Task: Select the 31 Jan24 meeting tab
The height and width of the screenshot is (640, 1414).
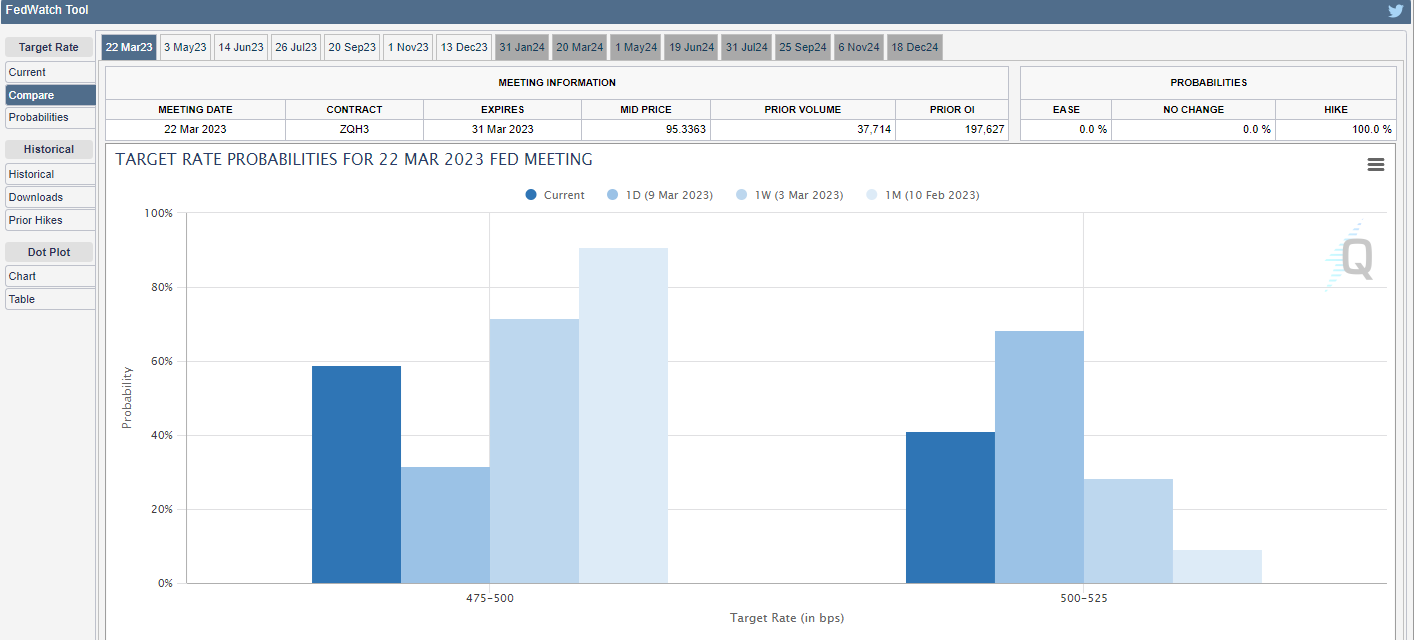Action: tap(522, 47)
